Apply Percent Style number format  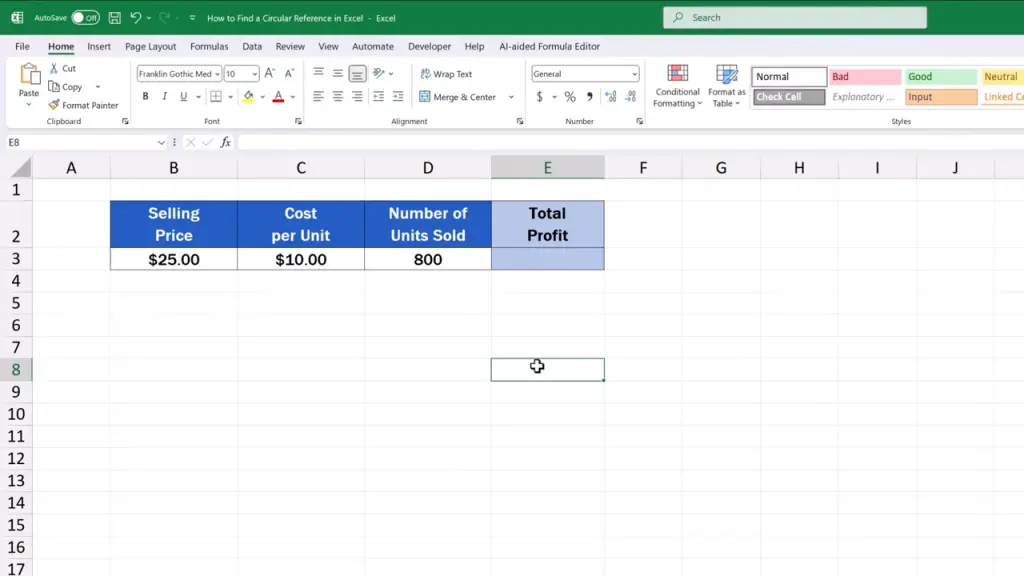pyautogui.click(x=570, y=97)
